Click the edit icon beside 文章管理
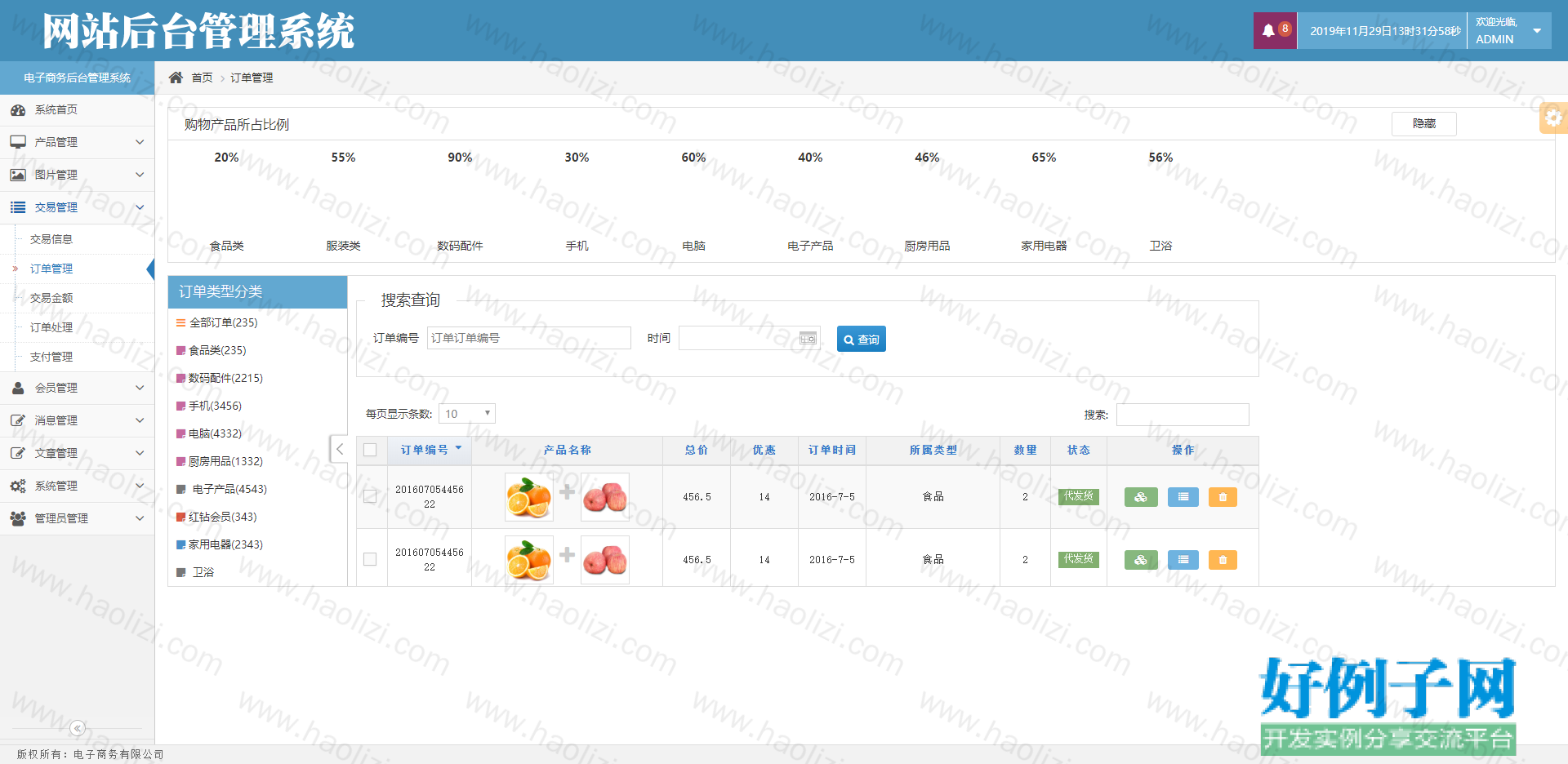The image size is (1568, 764). coord(18,453)
